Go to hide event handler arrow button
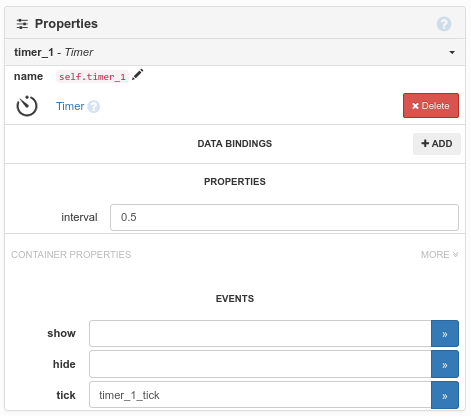 point(445,364)
